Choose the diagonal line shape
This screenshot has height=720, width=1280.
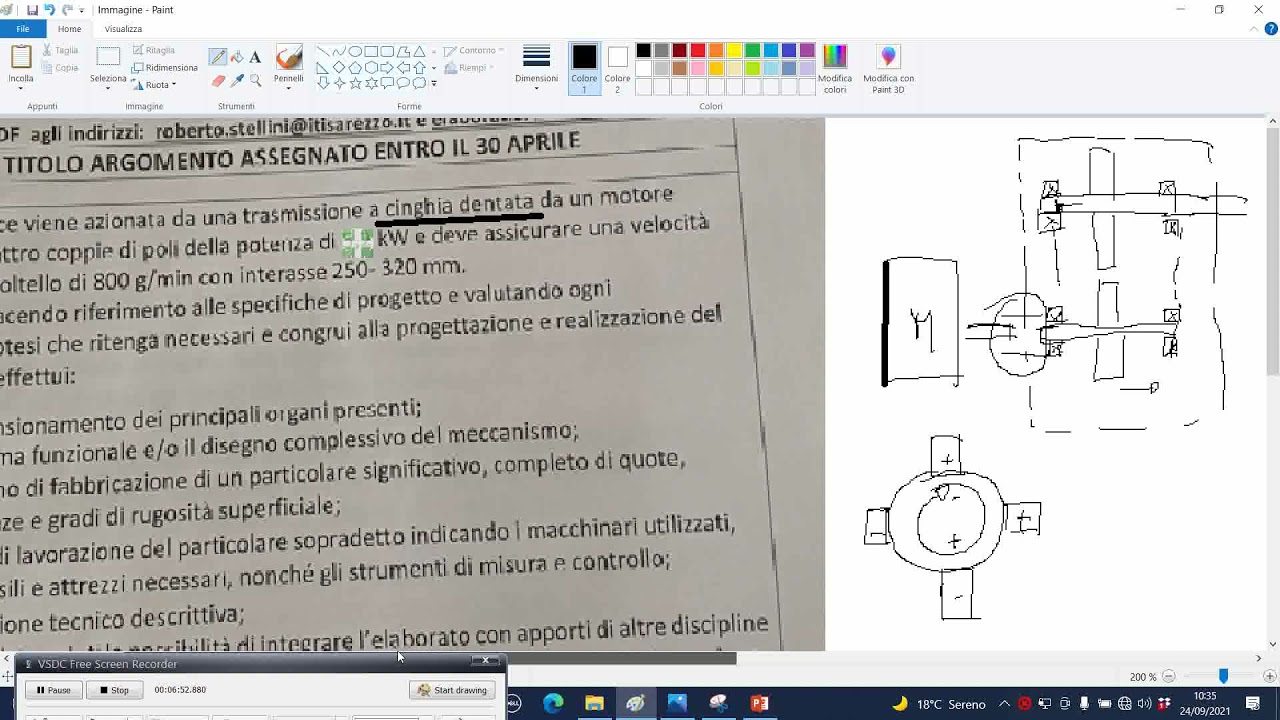323,51
